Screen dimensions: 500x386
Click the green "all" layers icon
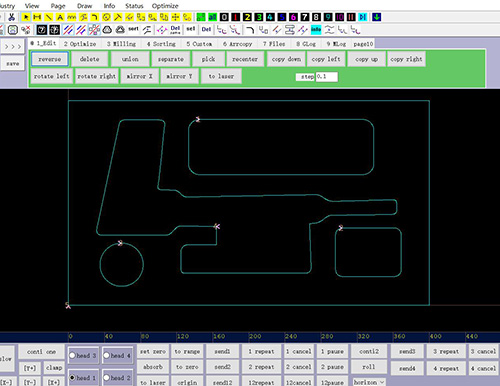(x=212, y=17)
